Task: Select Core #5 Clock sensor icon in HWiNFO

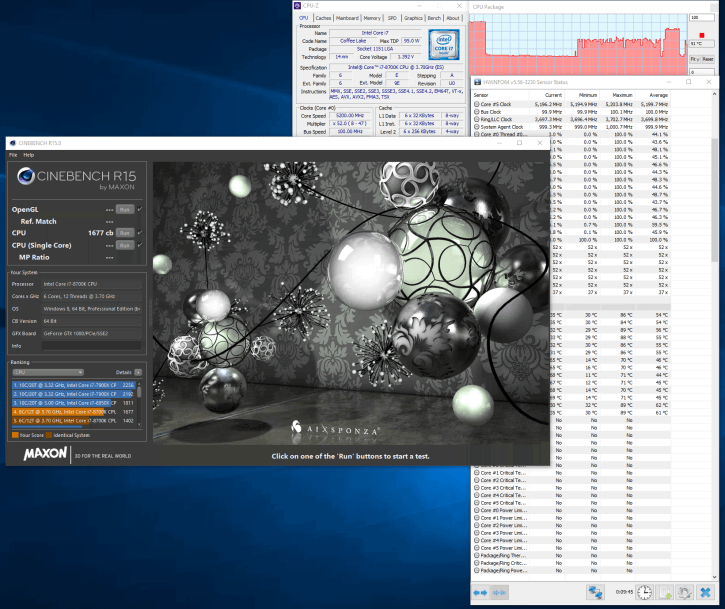Action: pyautogui.click(x=477, y=104)
